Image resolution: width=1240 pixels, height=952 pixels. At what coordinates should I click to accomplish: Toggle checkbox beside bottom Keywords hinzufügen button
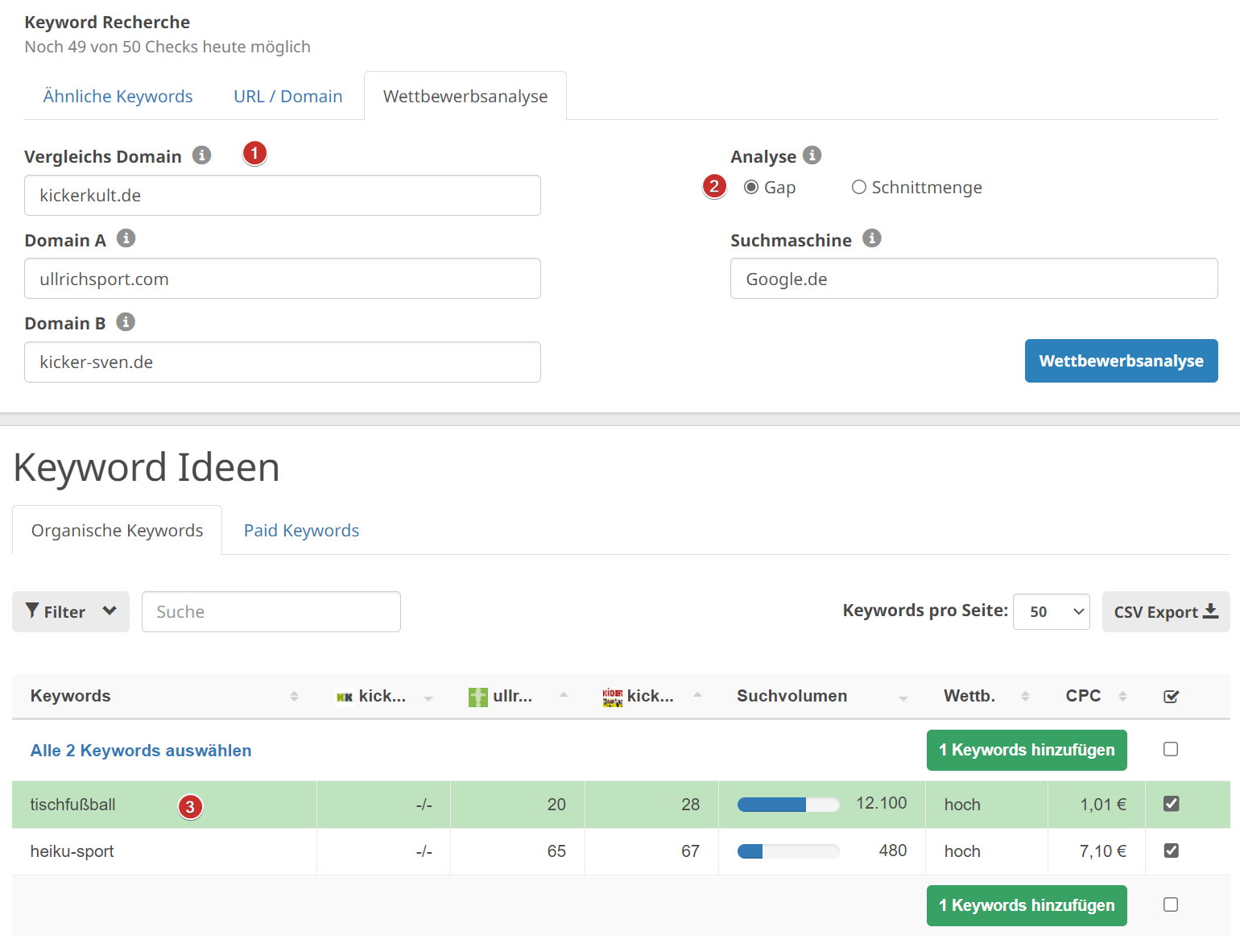coord(1171,904)
